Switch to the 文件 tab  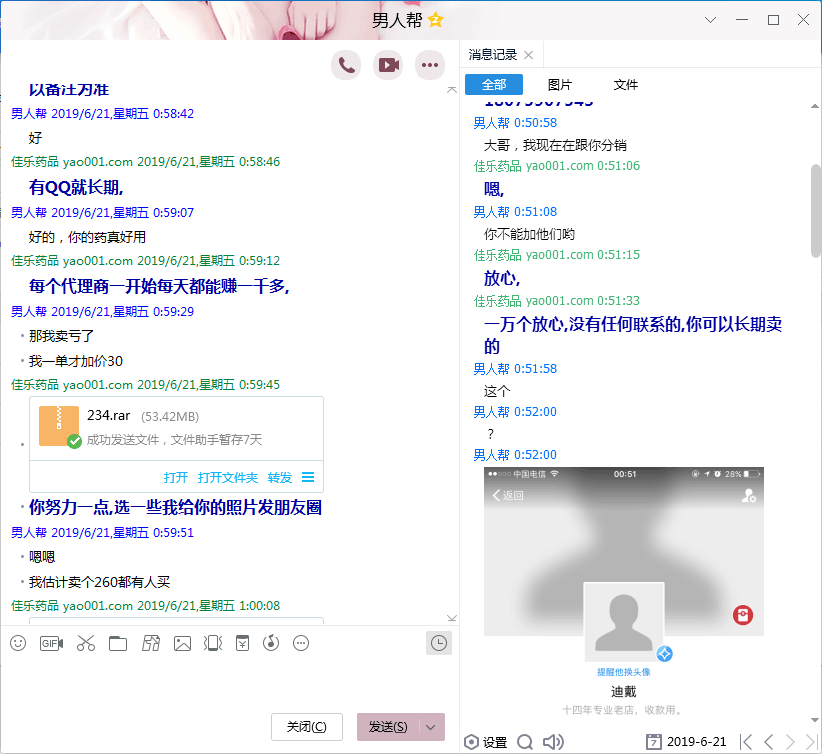626,85
